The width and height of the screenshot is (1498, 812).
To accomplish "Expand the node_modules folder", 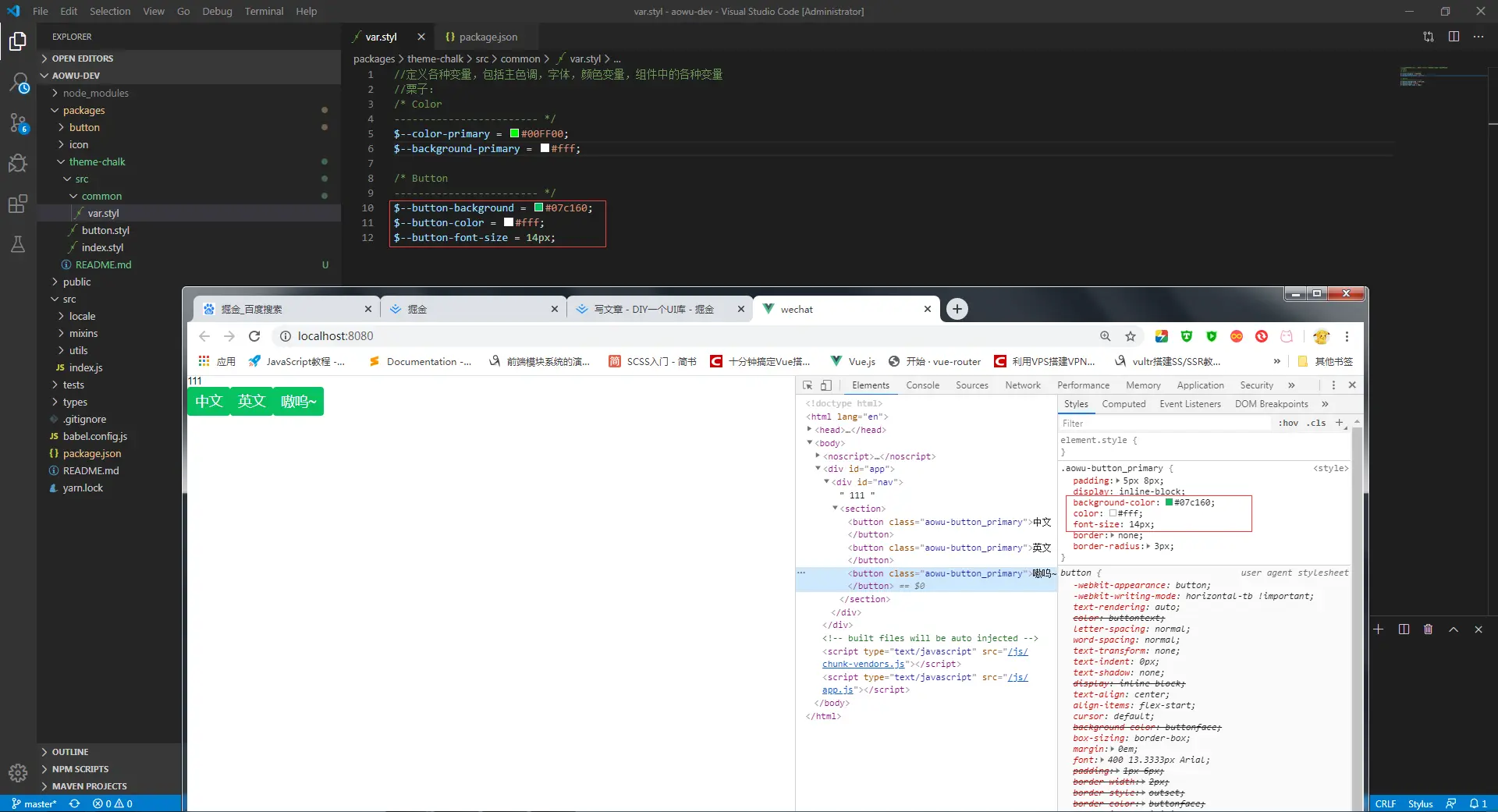I will click(95, 93).
